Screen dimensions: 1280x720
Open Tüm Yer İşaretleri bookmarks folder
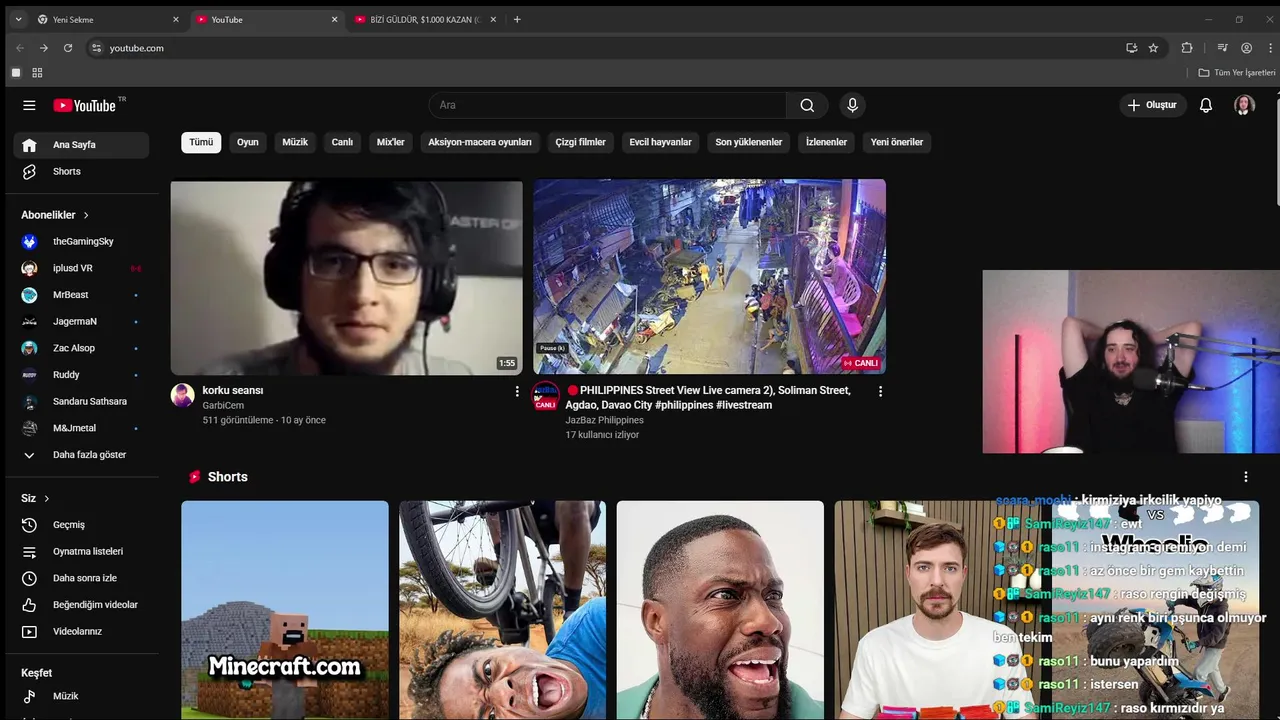(1237, 73)
